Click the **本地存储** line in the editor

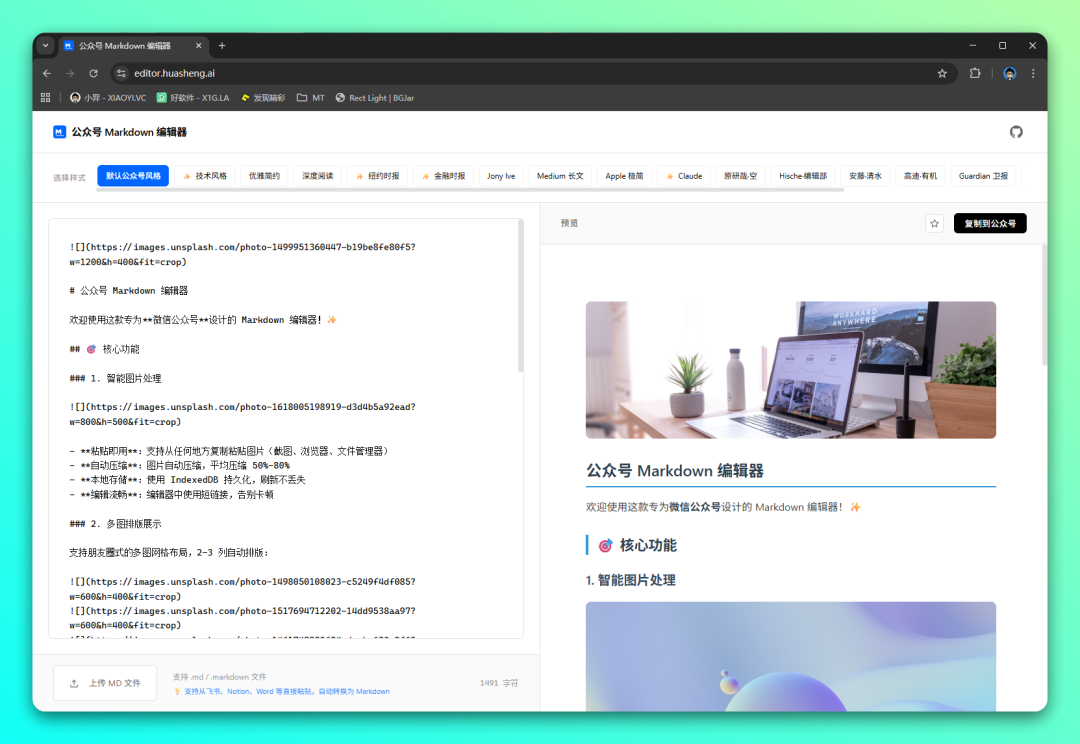(x=187, y=479)
